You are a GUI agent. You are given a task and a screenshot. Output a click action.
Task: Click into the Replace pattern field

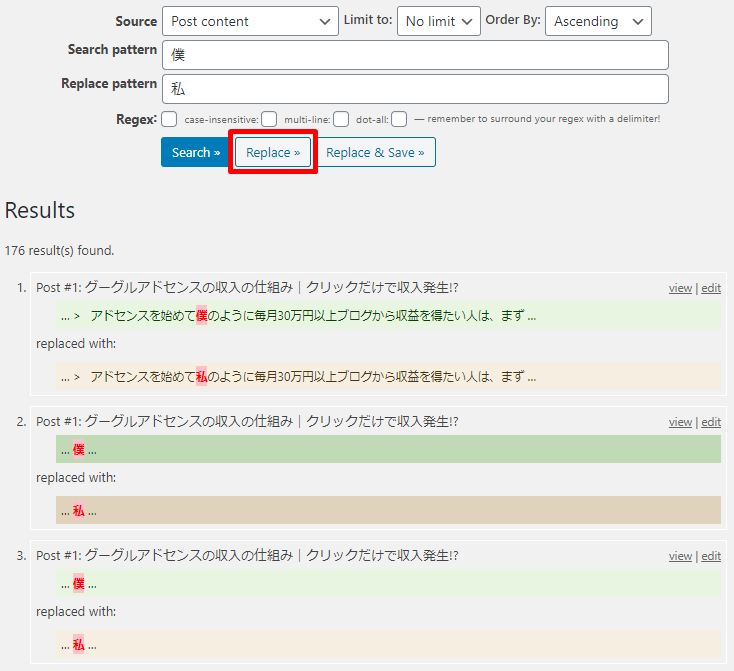(415, 89)
